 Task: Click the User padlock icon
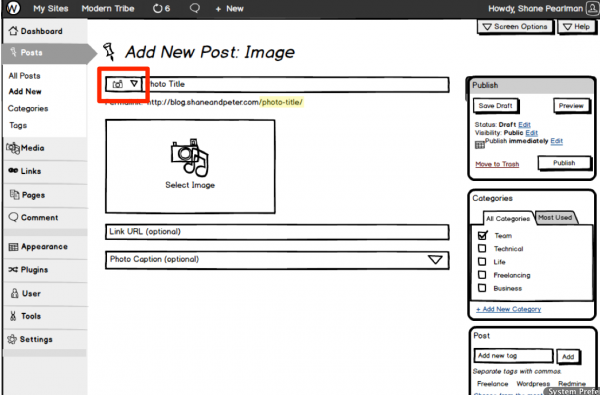pyautogui.click(x=15, y=293)
